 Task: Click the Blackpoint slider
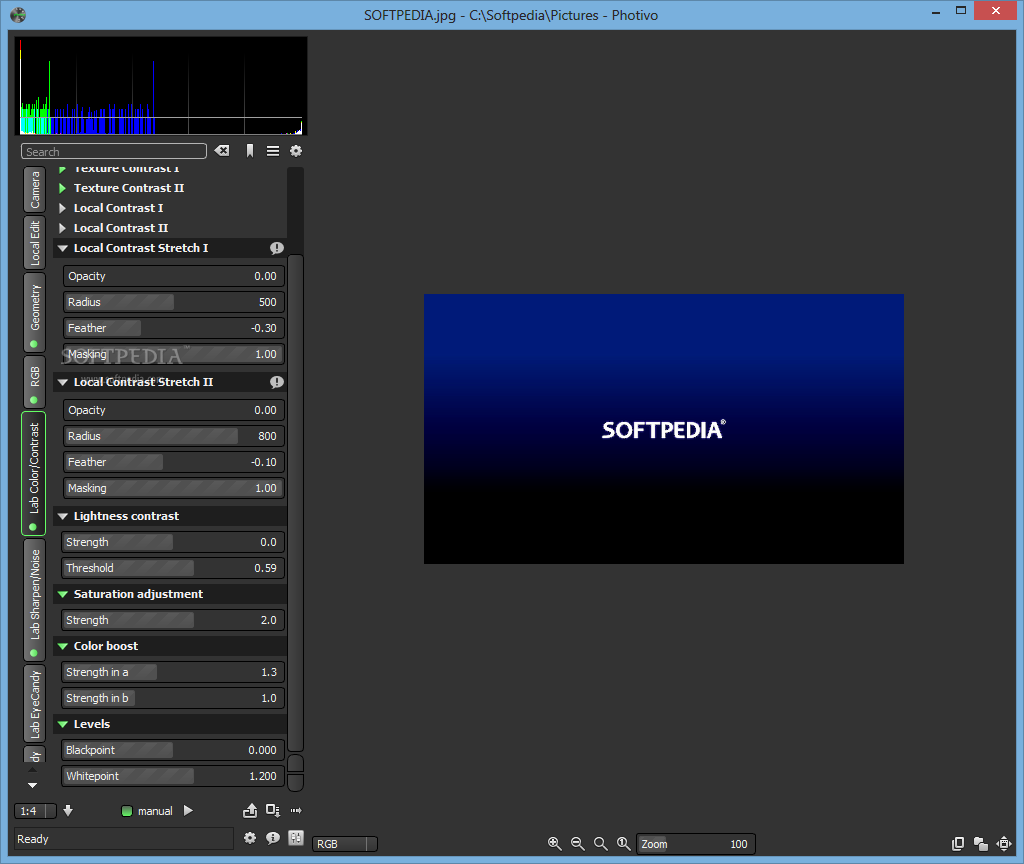click(x=173, y=750)
